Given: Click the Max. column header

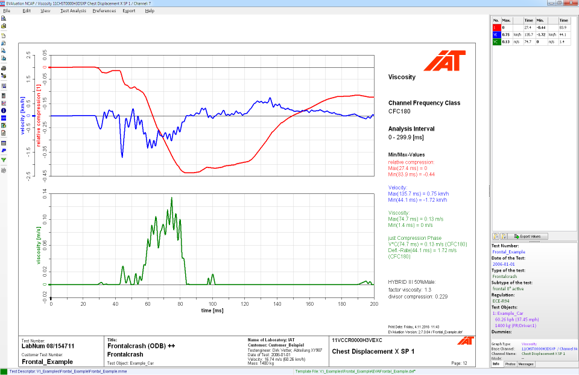Looking at the screenshot, I should click(x=507, y=21).
